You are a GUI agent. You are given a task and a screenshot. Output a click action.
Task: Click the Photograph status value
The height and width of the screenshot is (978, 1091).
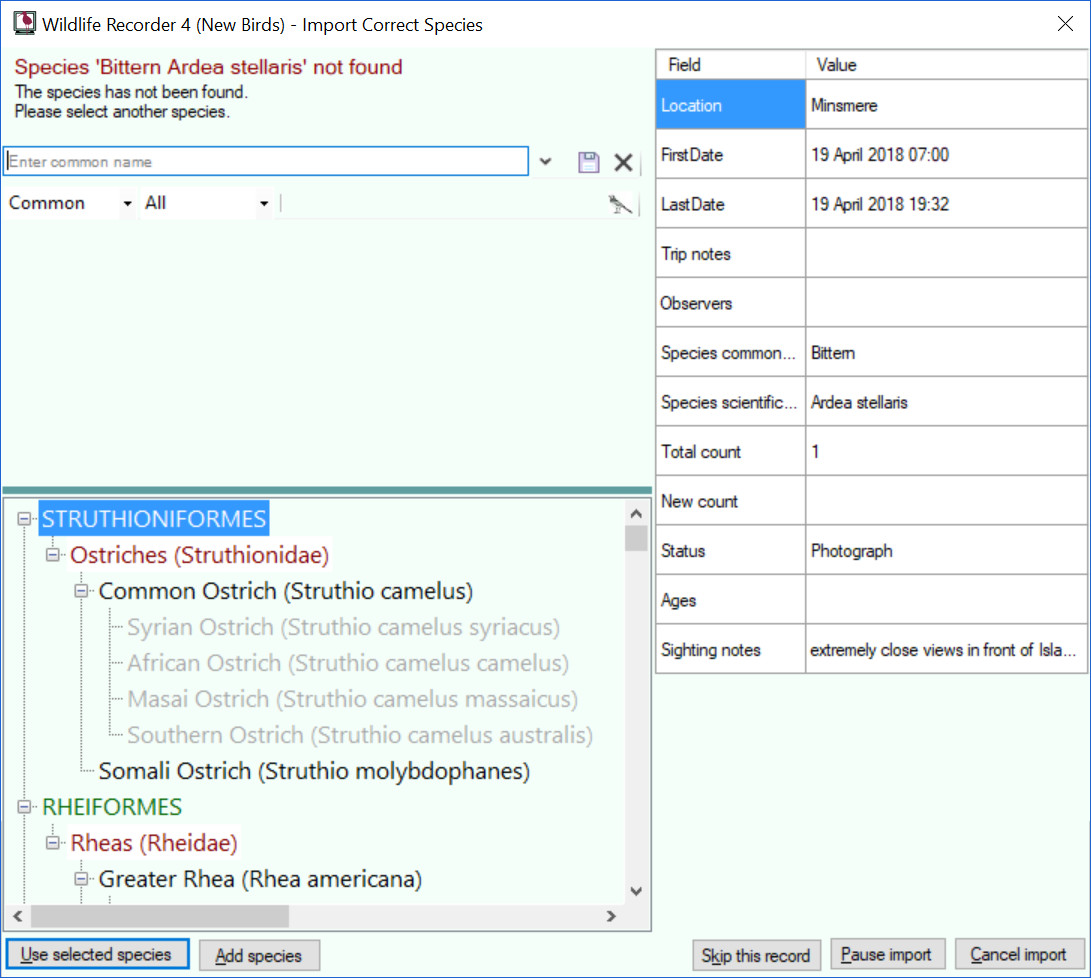[x=946, y=550]
